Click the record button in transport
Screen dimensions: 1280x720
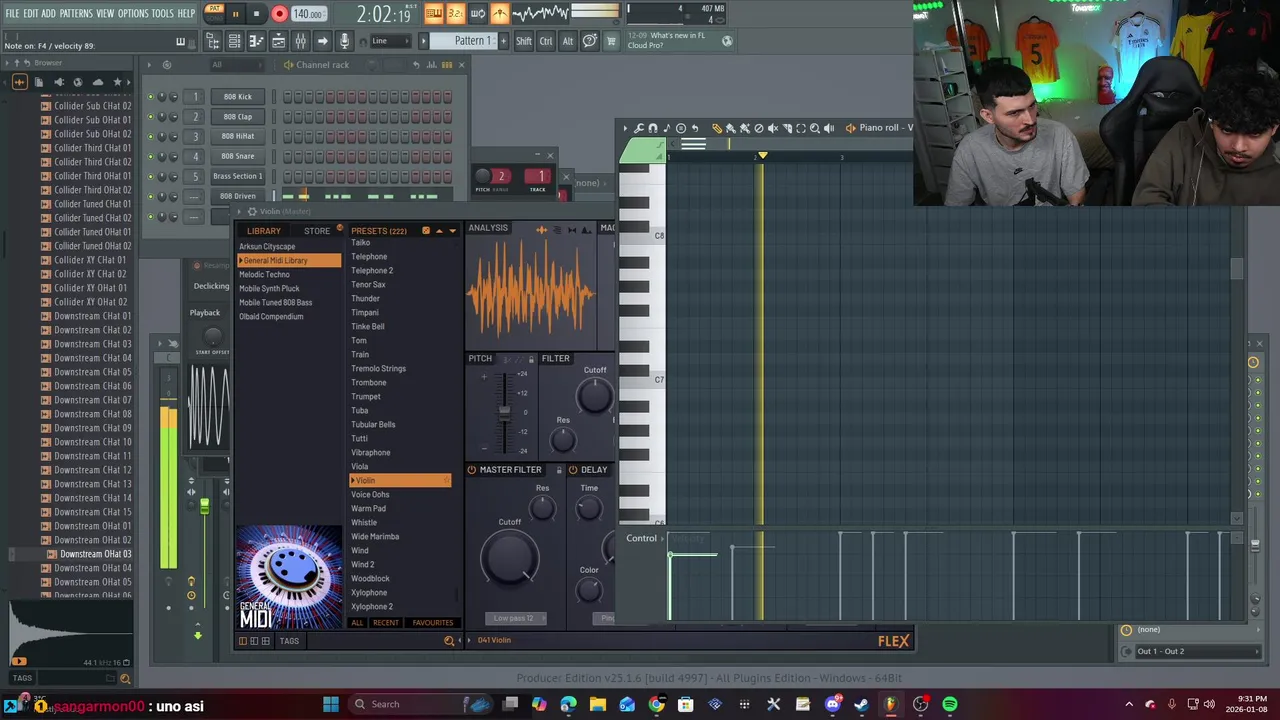point(279,14)
